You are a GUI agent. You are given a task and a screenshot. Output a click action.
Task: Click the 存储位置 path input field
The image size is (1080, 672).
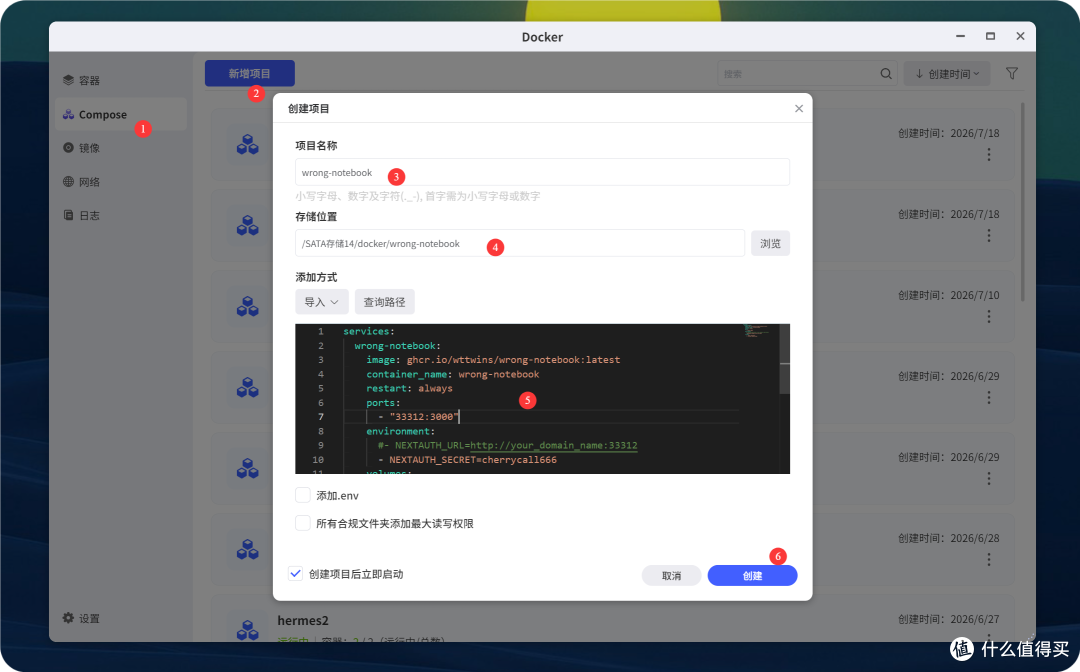(x=520, y=243)
